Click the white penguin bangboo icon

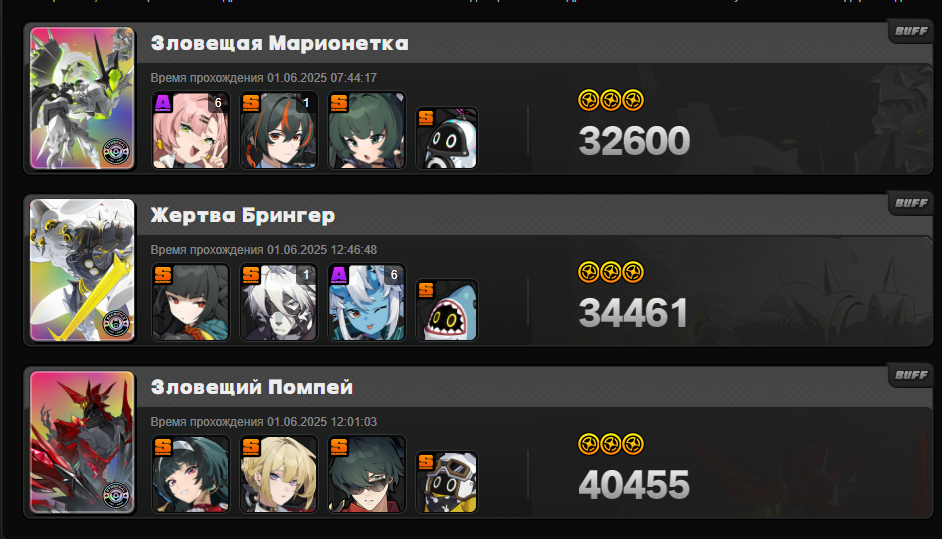pyautogui.click(x=446, y=138)
